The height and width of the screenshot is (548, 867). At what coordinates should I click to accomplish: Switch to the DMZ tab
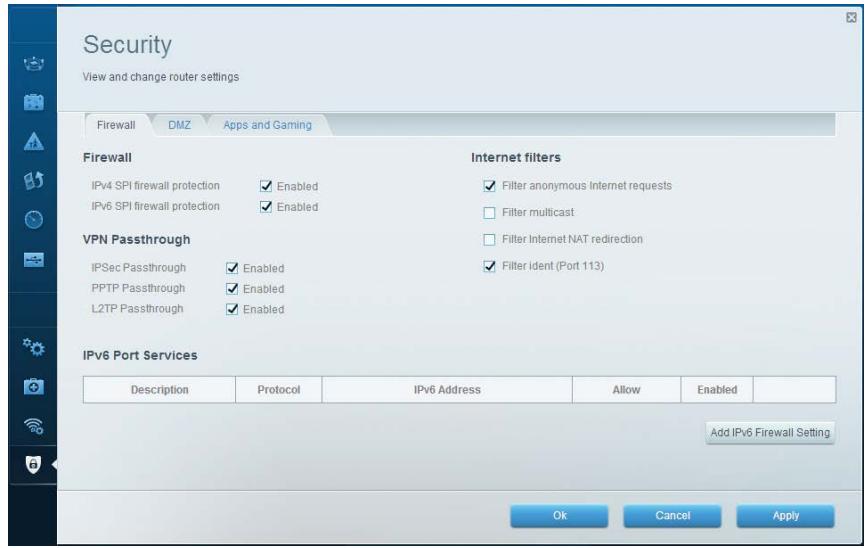[179, 125]
